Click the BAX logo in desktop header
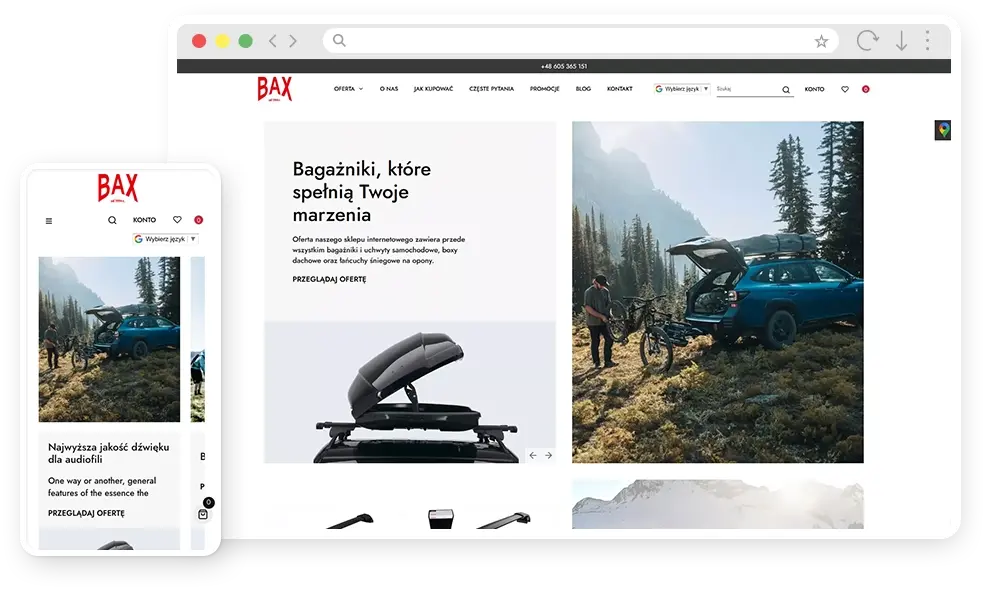 pyautogui.click(x=274, y=90)
